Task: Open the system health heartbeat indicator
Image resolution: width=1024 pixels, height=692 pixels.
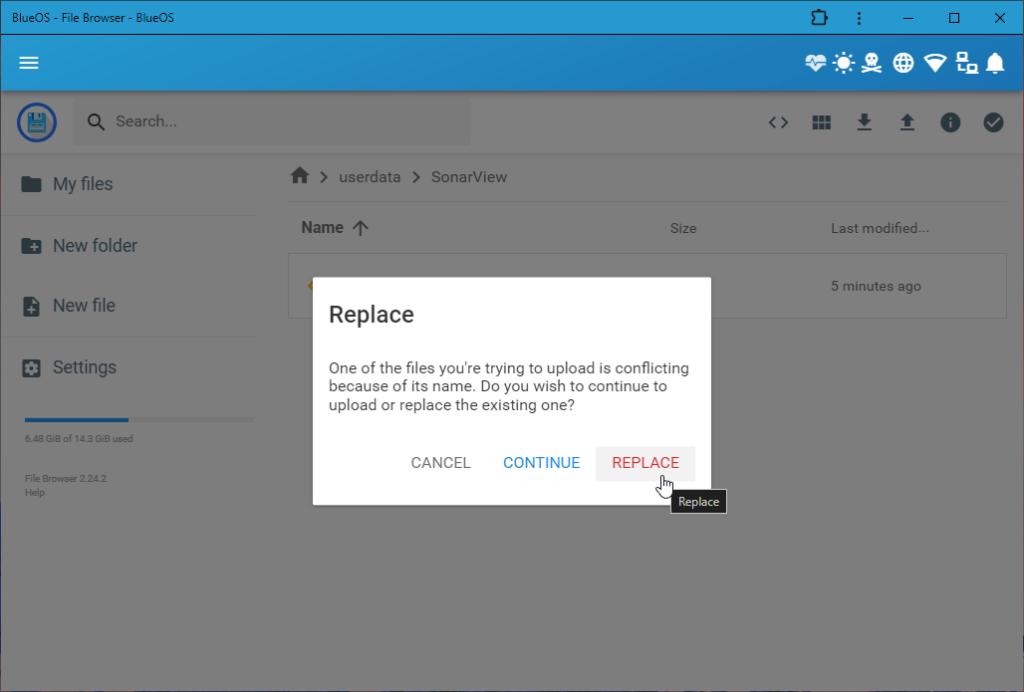Action: (815, 62)
